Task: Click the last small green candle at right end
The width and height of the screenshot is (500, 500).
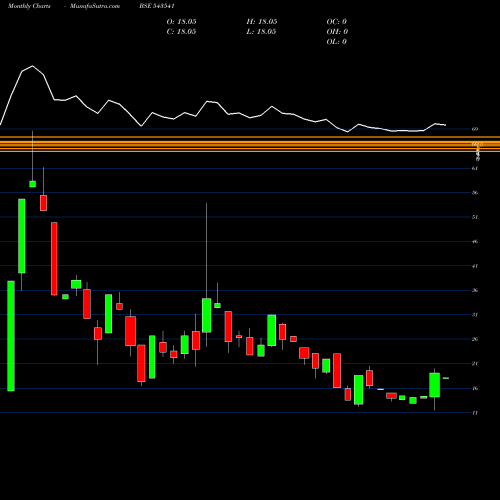Action: click(446, 378)
